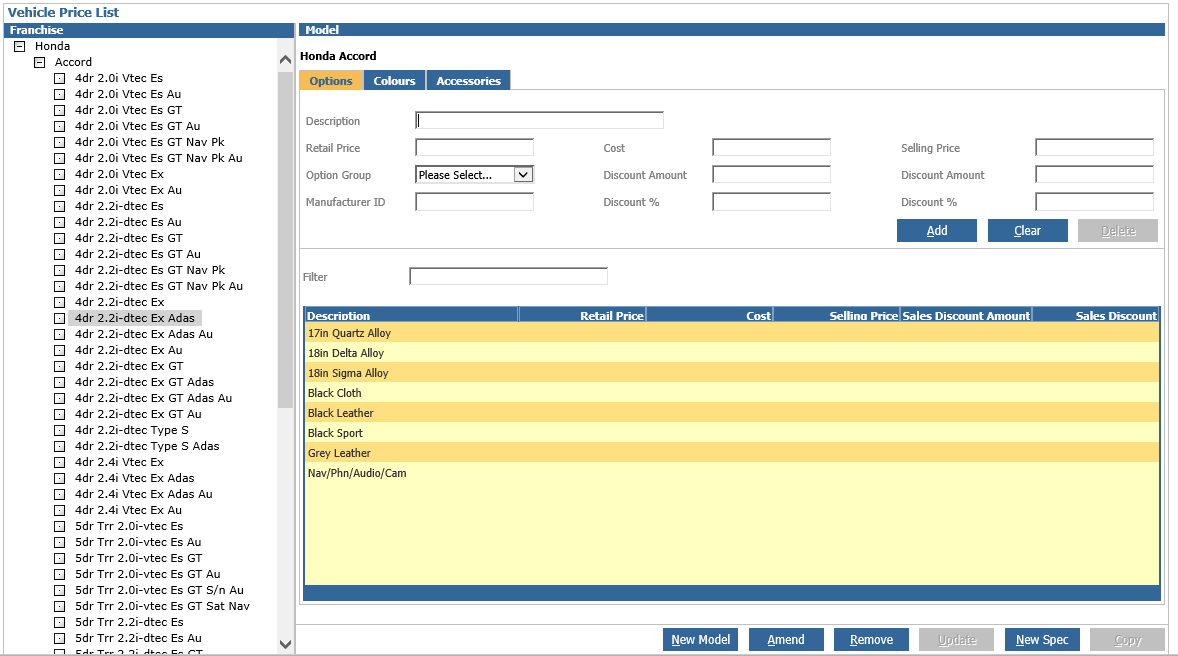1178x656 pixels.
Task: Open the Accessories tab
Action: pos(469,80)
